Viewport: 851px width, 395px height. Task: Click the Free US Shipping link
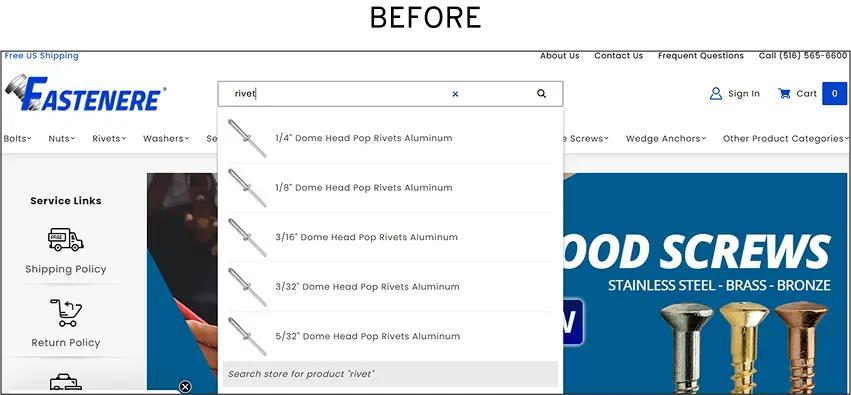[41, 56]
